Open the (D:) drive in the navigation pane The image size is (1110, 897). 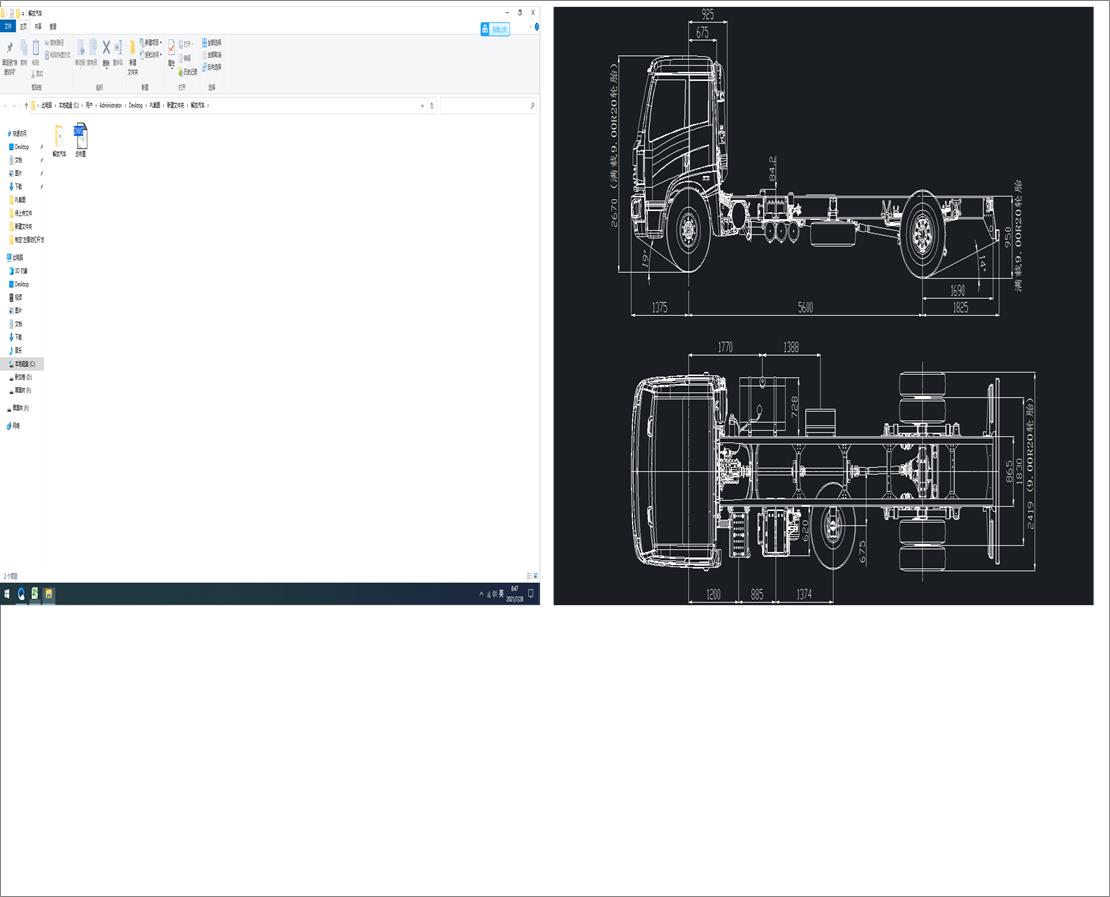pos(23,377)
